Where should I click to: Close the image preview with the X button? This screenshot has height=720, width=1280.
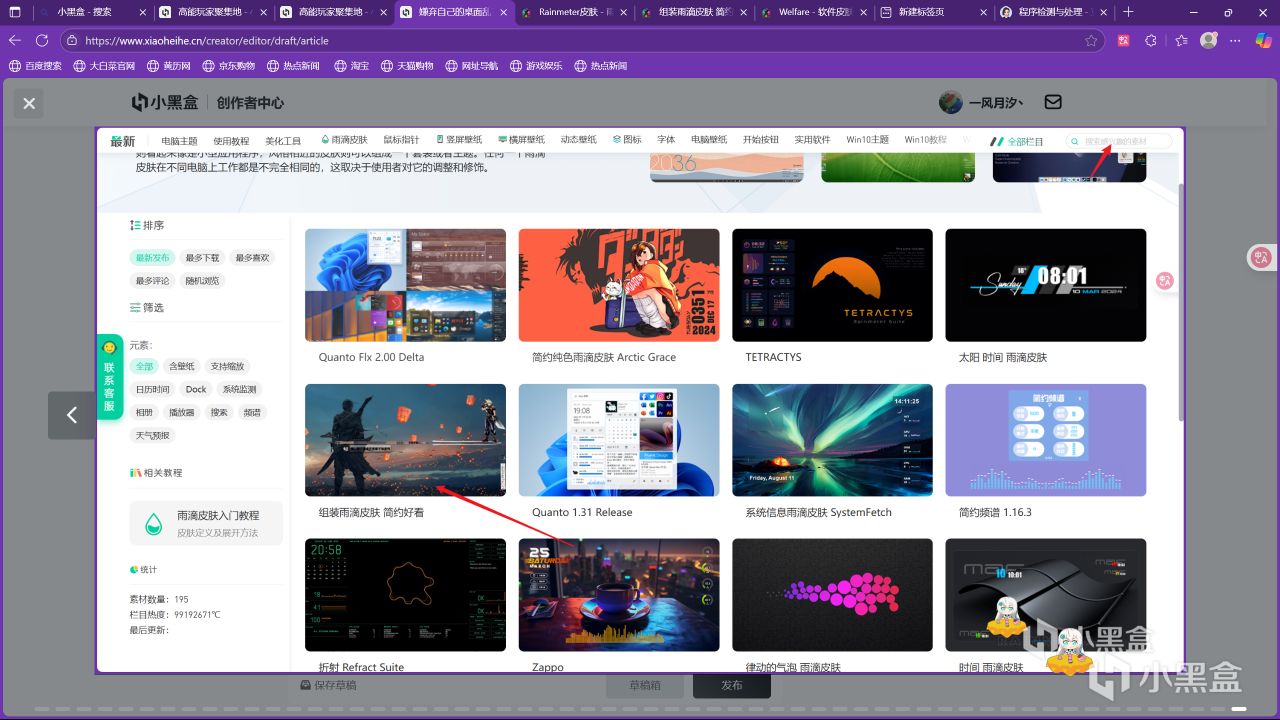29,103
